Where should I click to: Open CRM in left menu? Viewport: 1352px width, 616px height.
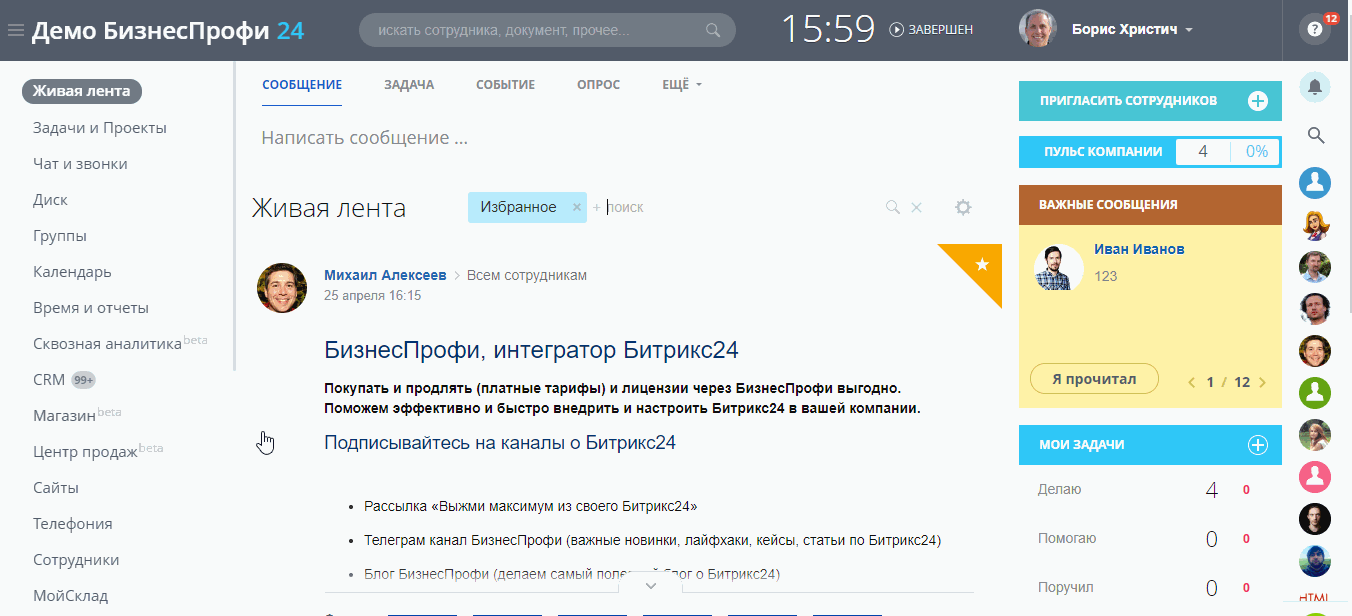click(x=49, y=380)
